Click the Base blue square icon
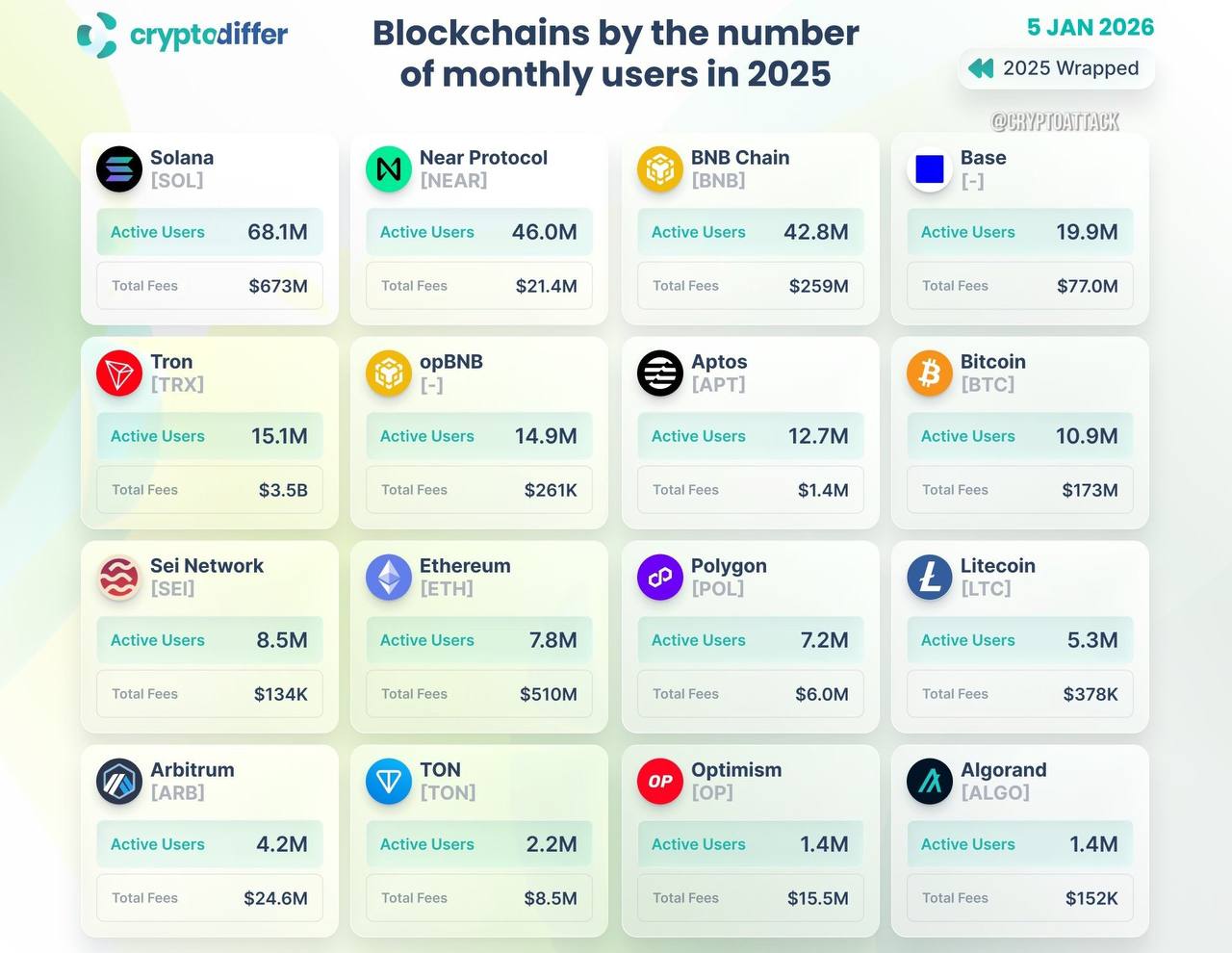The height and width of the screenshot is (953, 1232). [x=930, y=169]
